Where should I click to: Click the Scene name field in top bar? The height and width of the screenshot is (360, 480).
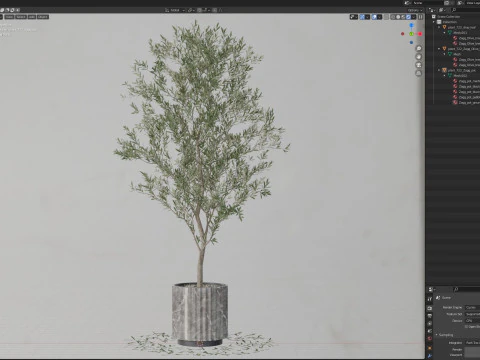pyautogui.click(x=427, y=3)
